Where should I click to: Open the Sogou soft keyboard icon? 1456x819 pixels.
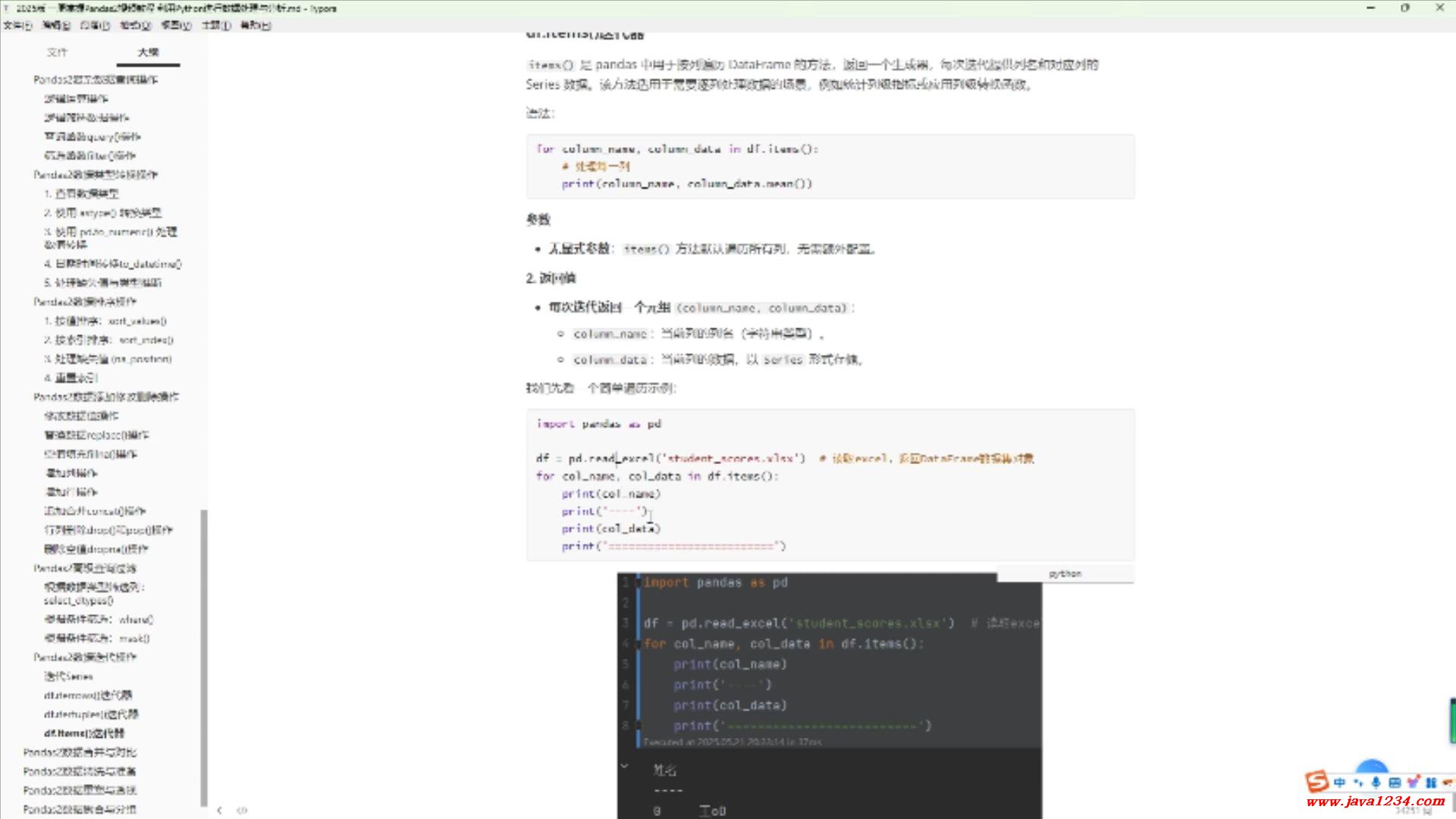click(1394, 782)
